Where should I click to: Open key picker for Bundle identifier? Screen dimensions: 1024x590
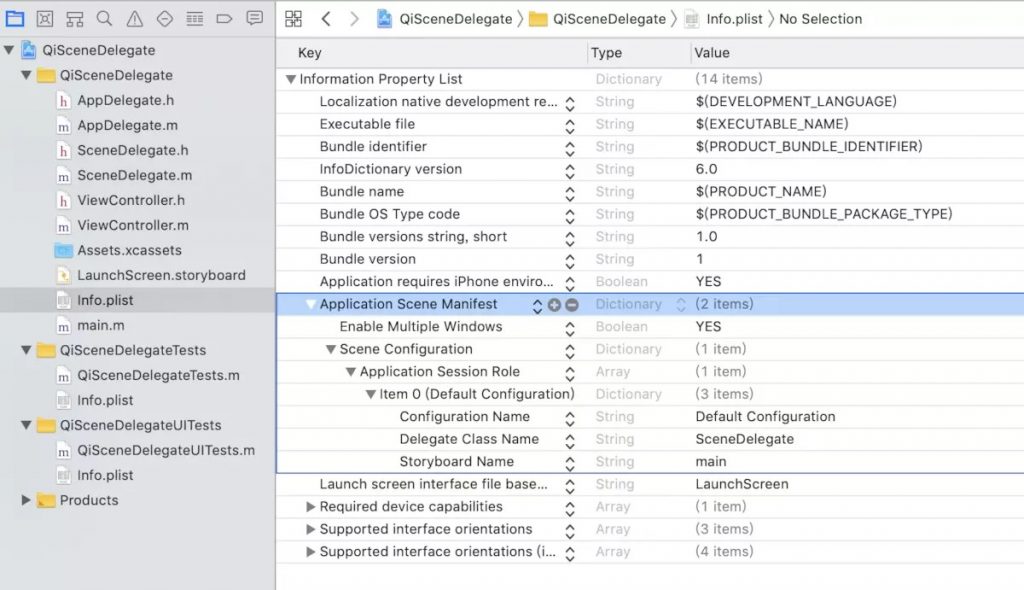point(570,148)
